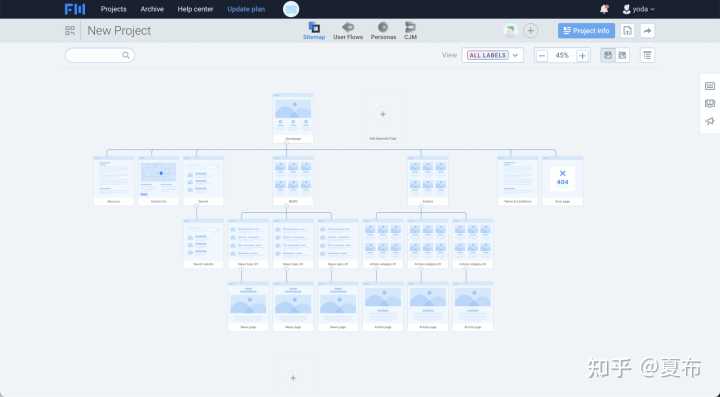Click the Project info button
Viewport: 720px width, 397px height.
[x=586, y=31]
